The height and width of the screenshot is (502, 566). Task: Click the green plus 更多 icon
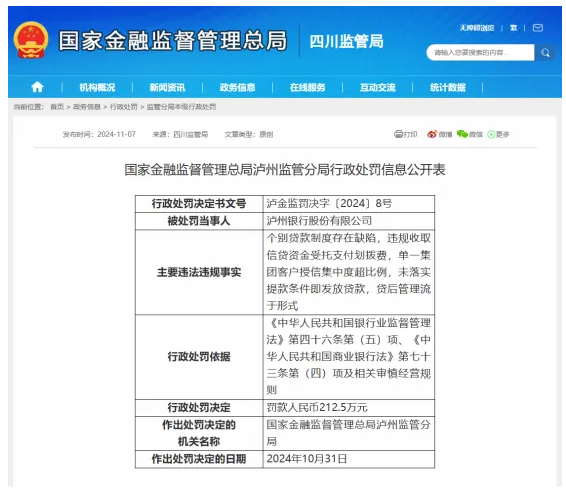(491, 134)
